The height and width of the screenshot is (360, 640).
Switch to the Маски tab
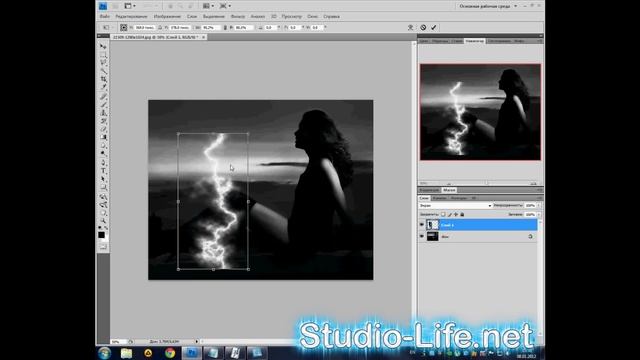(x=449, y=190)
